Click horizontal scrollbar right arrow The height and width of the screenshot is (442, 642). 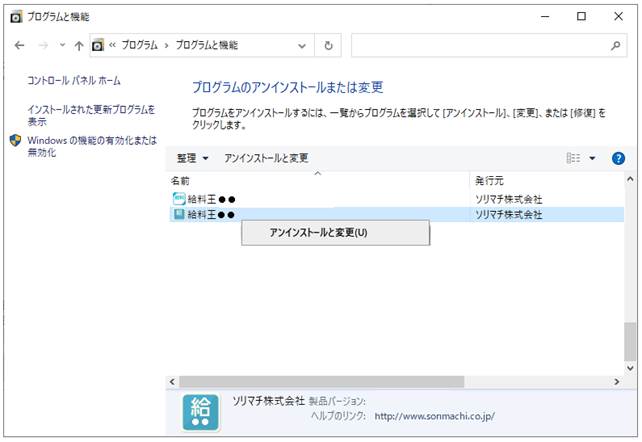(x=616, y=382)
